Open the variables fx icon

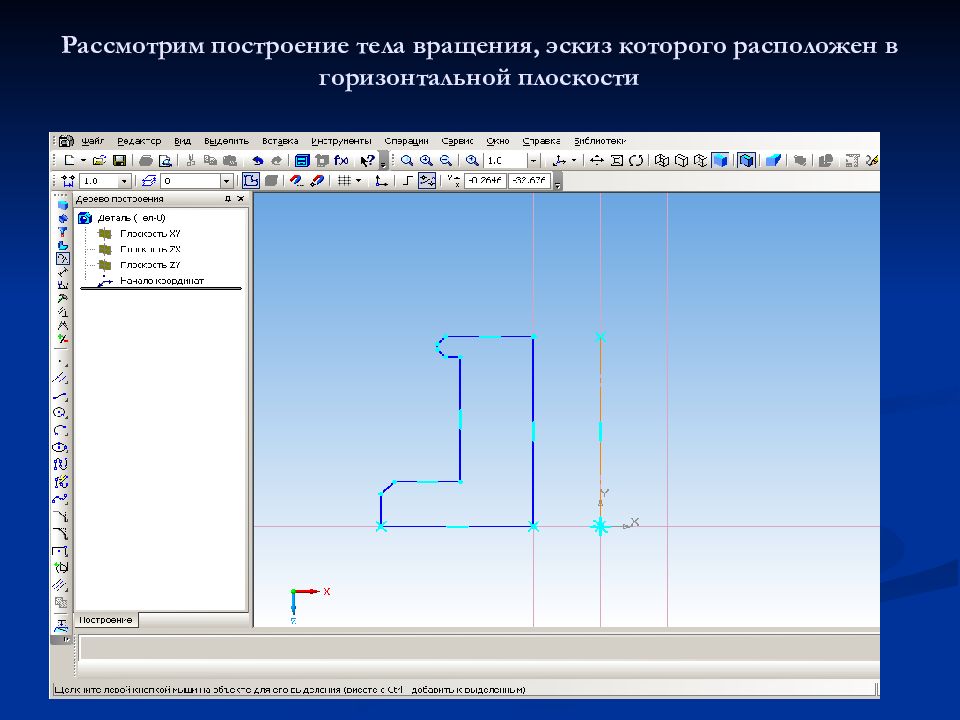tap(341, 160)
